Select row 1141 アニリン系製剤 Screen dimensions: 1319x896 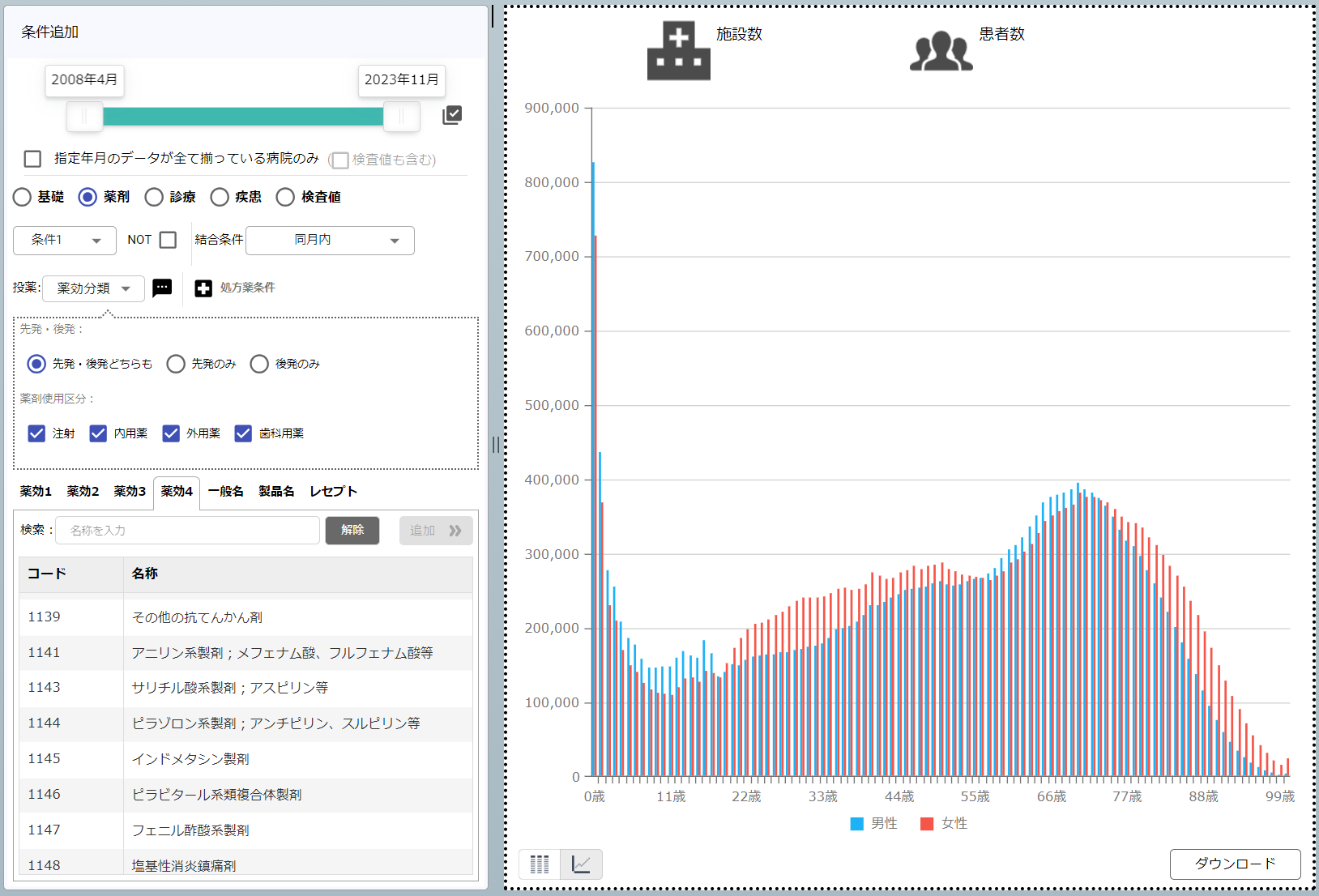(x=246, y=653)
